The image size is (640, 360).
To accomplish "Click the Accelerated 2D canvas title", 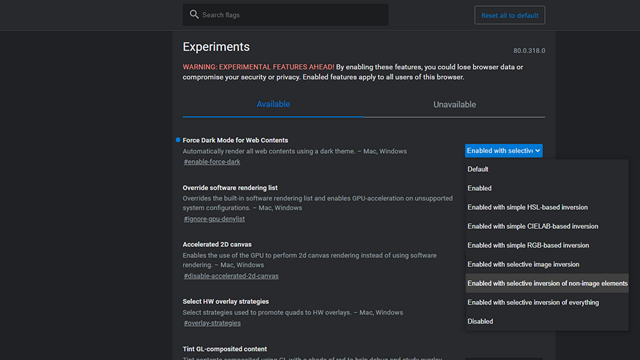I will click(217, 244).
